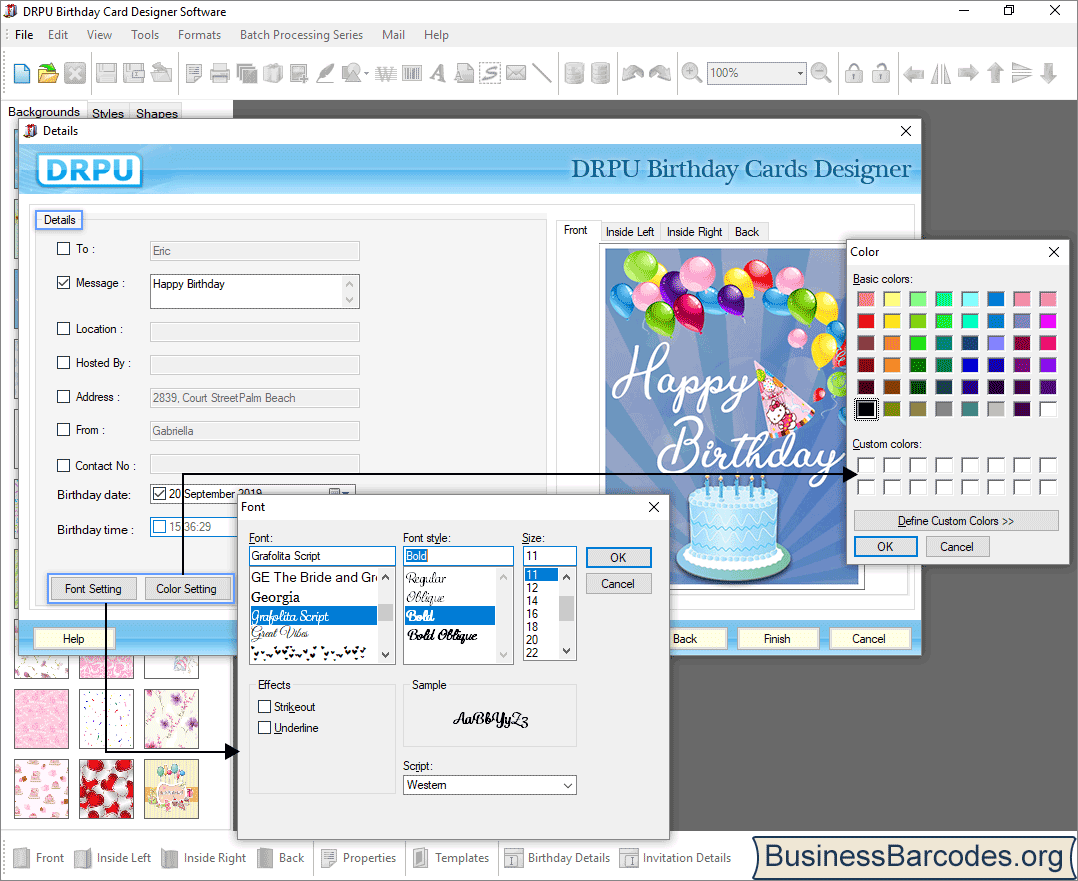Click the zoom in magnifier icon
This screenshot has height=881, width=1078.
tap(691, 73)
